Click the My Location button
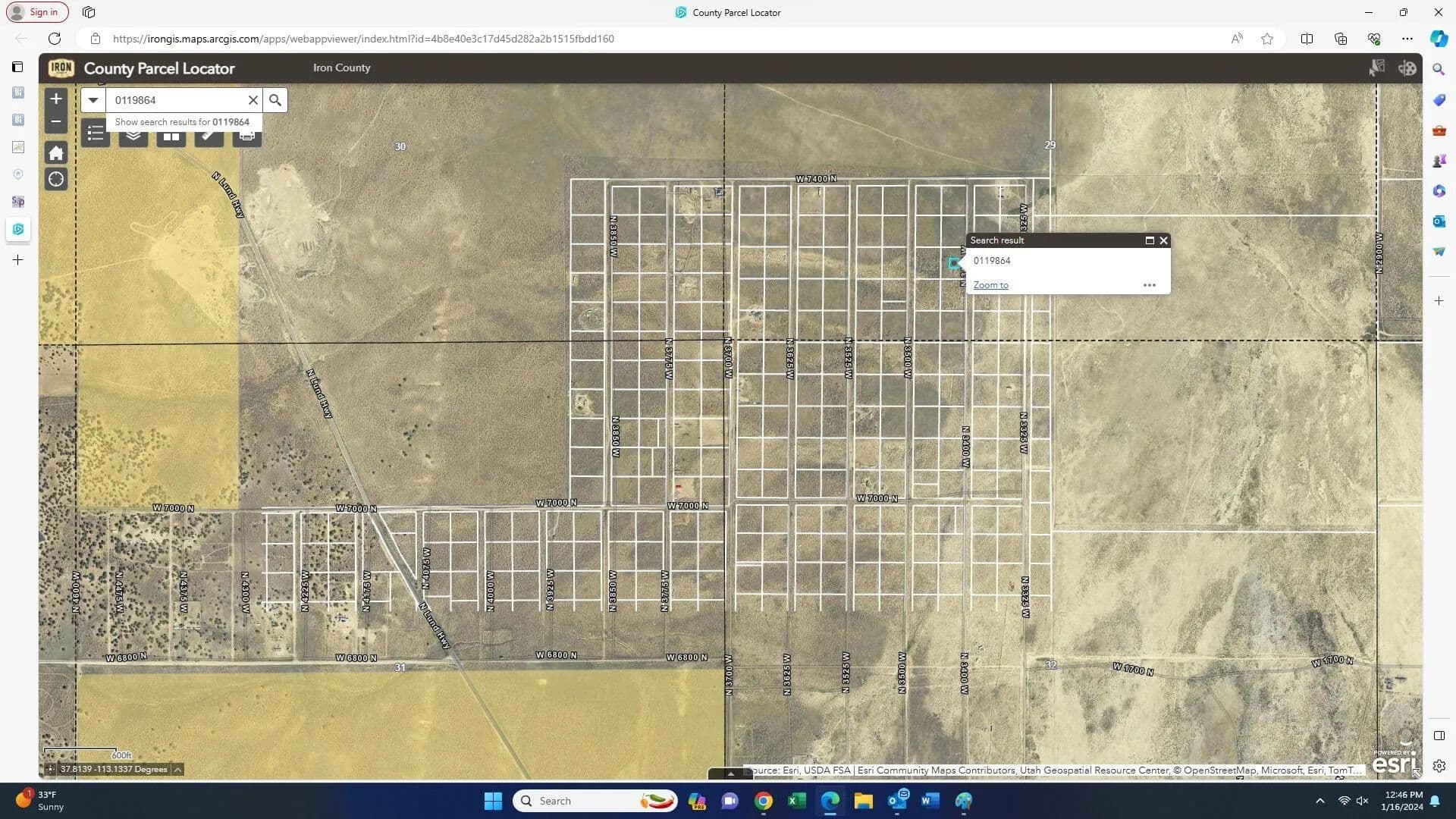This screenshot has height=819, width=1456. 56,180
